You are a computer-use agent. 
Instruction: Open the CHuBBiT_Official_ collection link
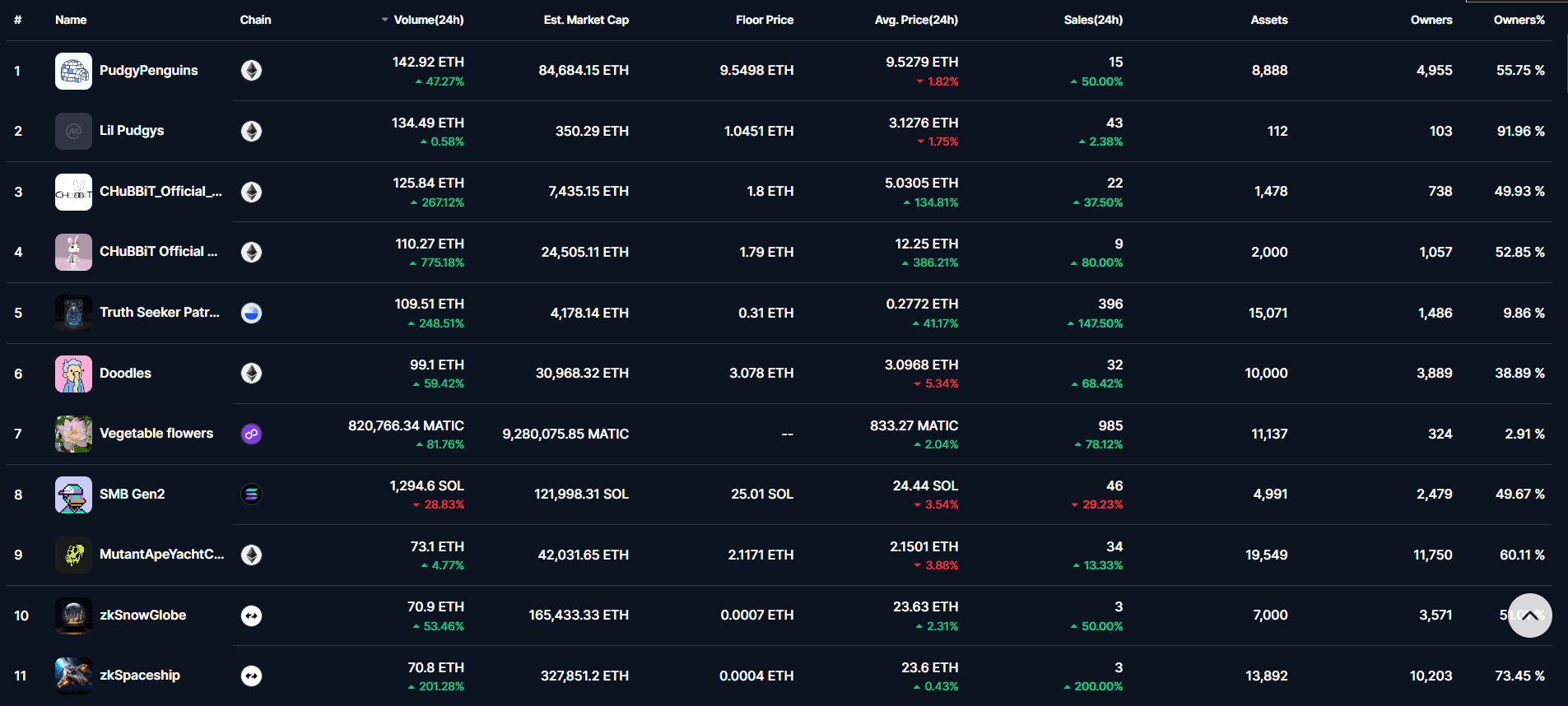(161, 192)
